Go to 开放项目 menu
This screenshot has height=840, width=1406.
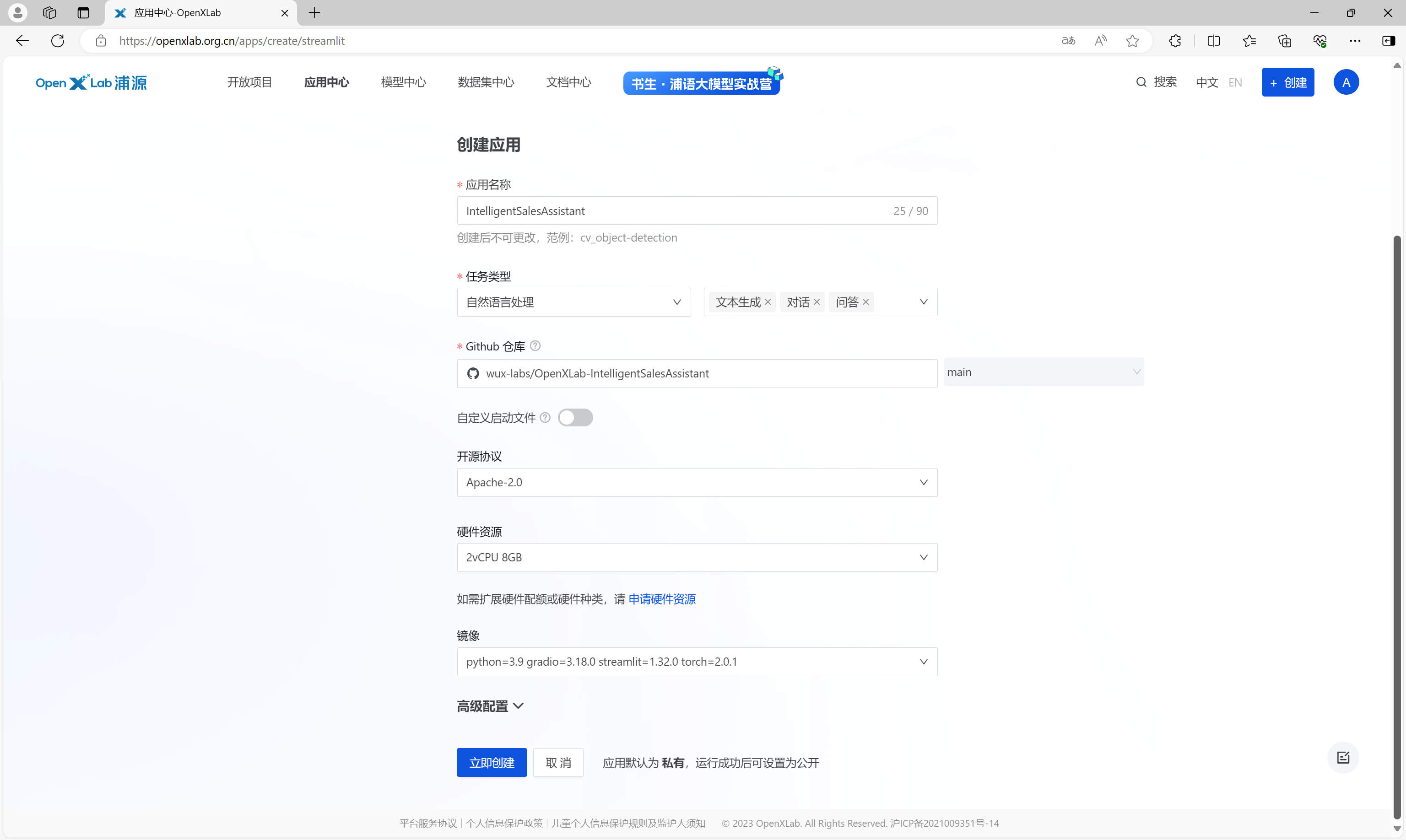tap(249, 83)
